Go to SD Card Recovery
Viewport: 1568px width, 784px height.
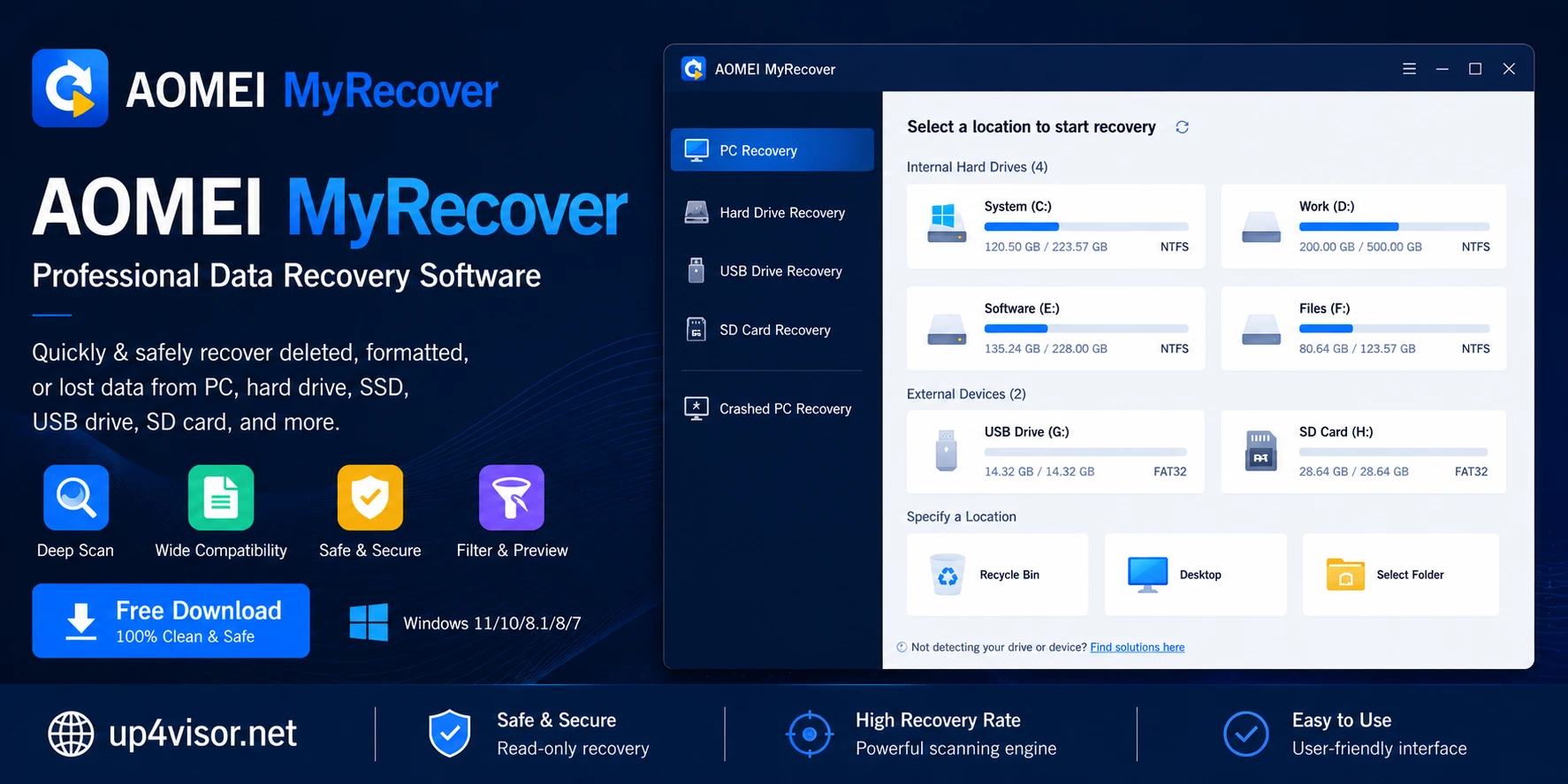773,330
